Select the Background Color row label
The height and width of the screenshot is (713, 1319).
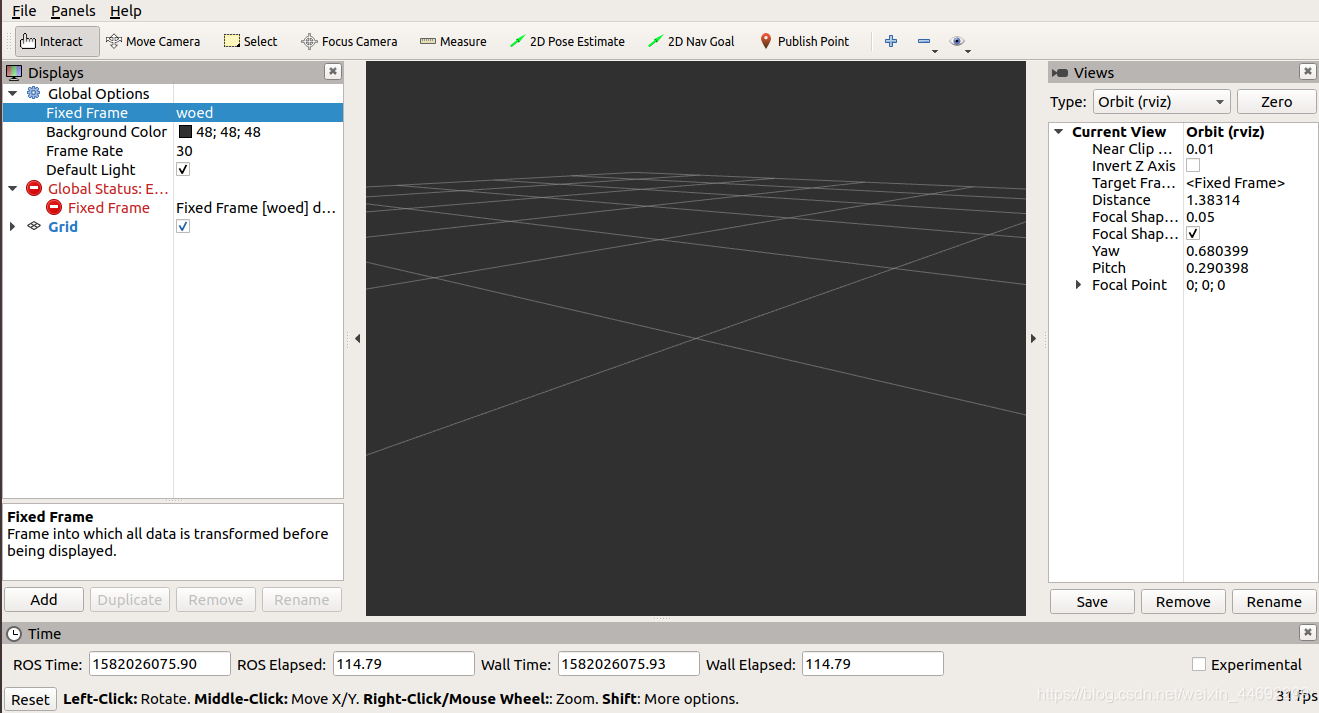click(x=106, y=132)
